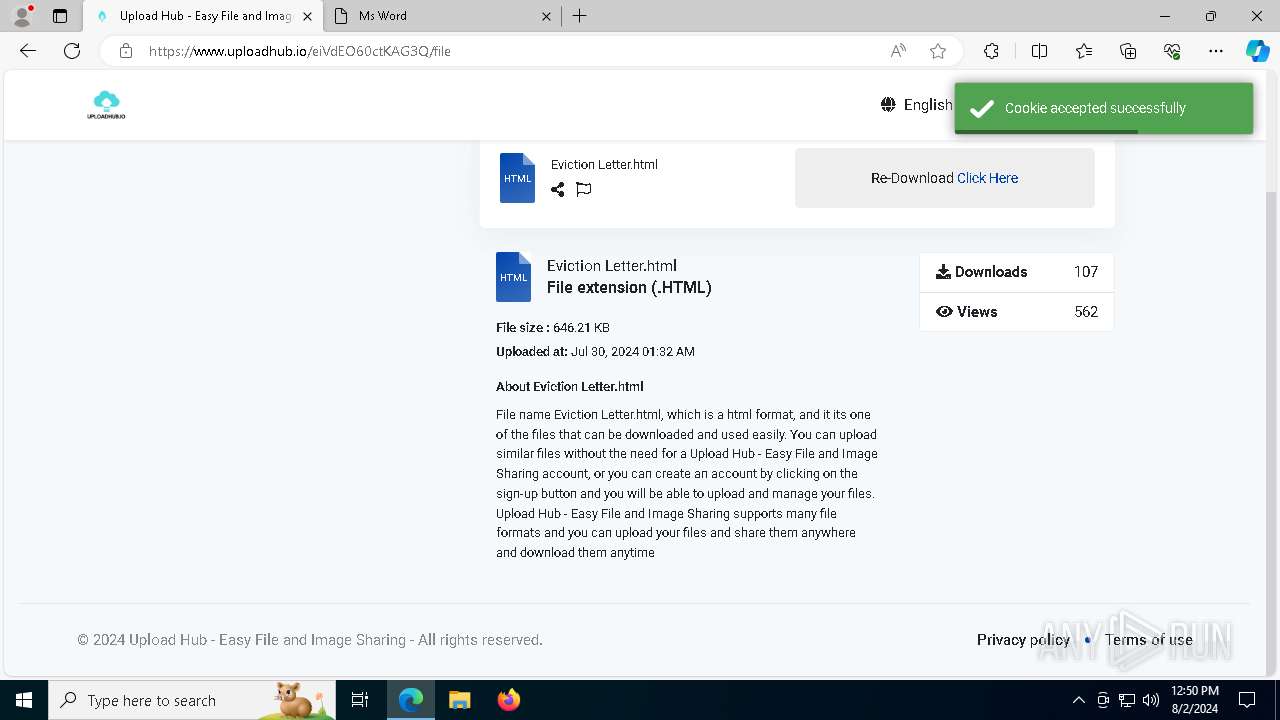Show hidden system tray icons
Viewport: 1280px width, 720px height.
(1078, 700)
